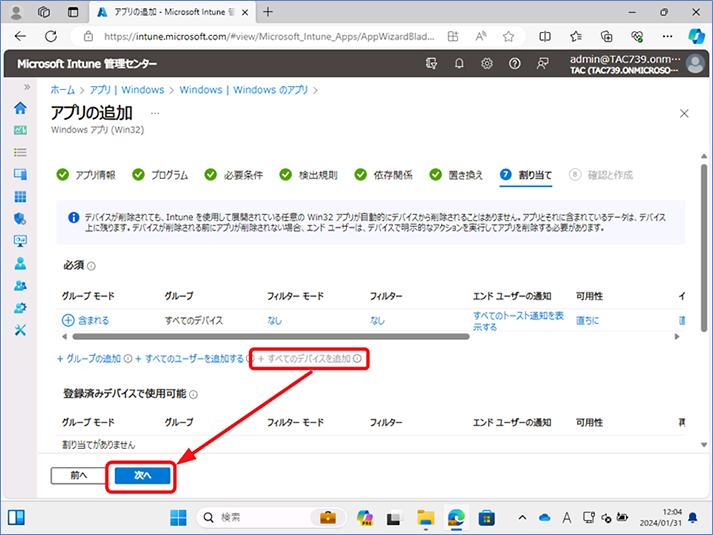Open the help question mark icon

pos(514,64)
